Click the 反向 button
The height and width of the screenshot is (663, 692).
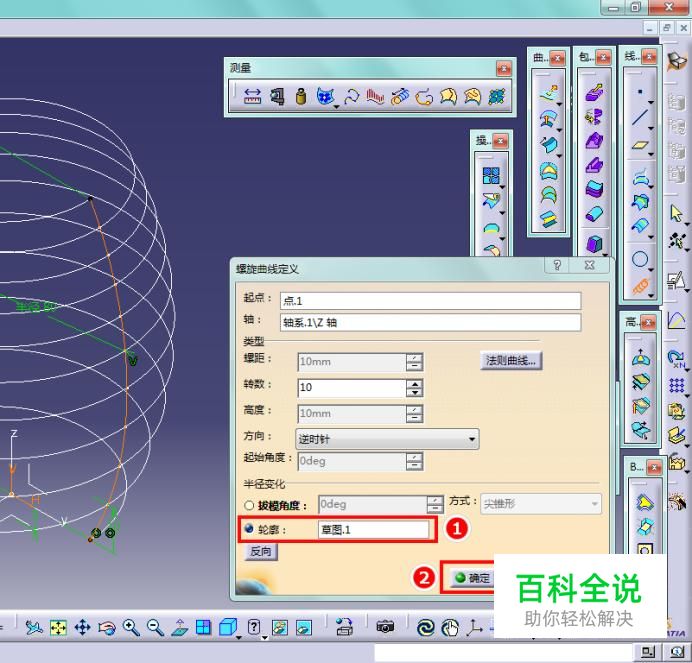pos(261,551)
